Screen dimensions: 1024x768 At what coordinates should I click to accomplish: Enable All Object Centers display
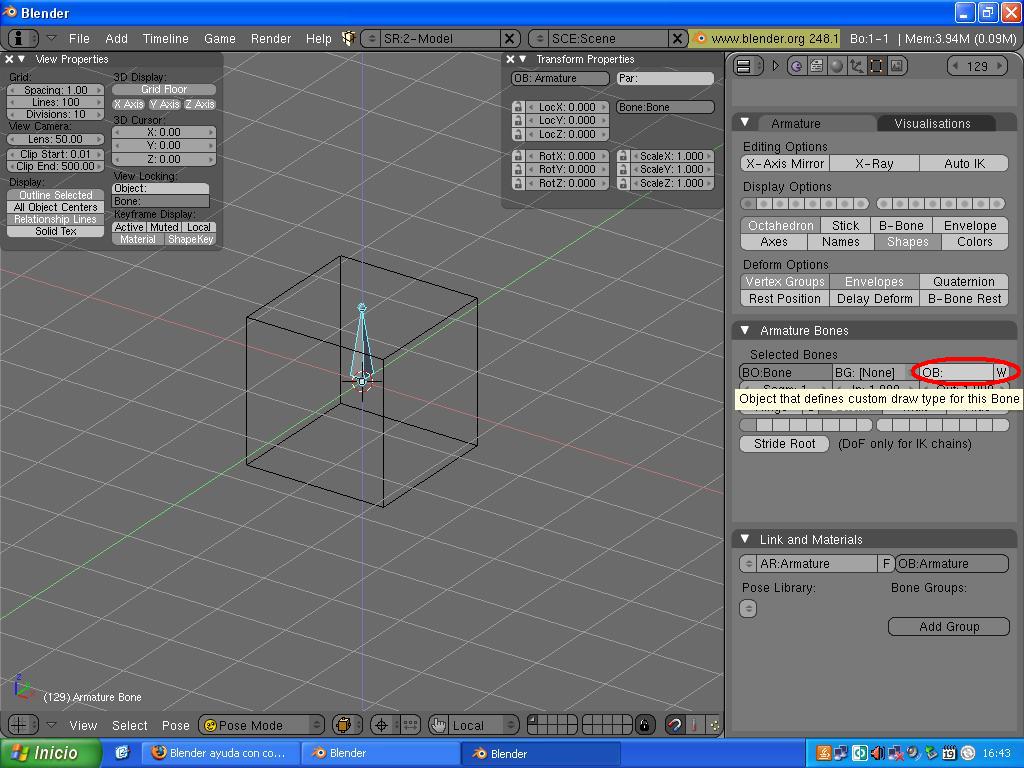pos(56,207)
